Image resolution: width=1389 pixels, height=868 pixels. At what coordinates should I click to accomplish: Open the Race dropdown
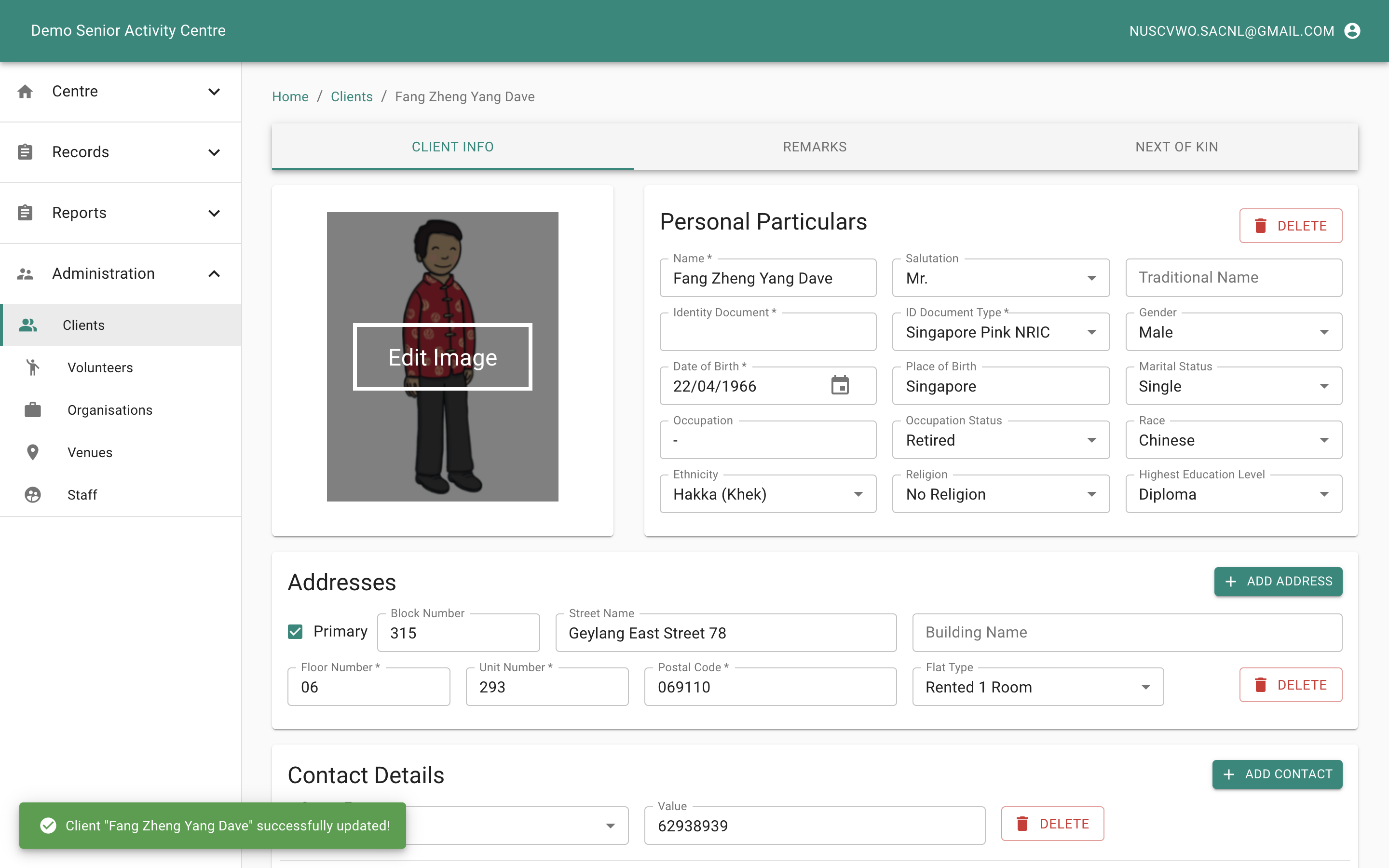pos(1234,440)
